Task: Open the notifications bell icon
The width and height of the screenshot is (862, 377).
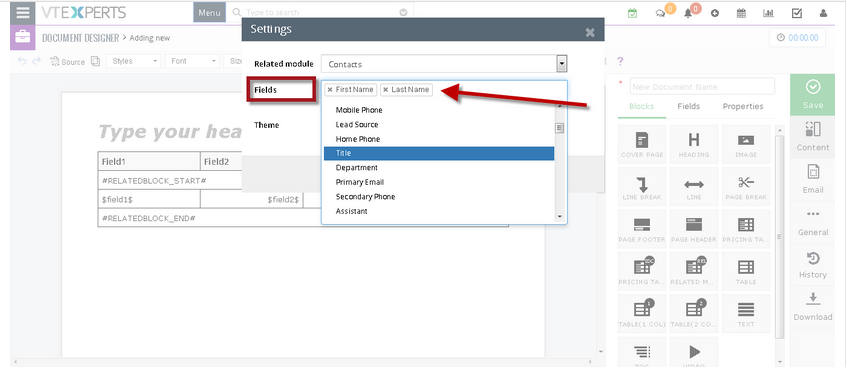Action: [x=688, y=13]
